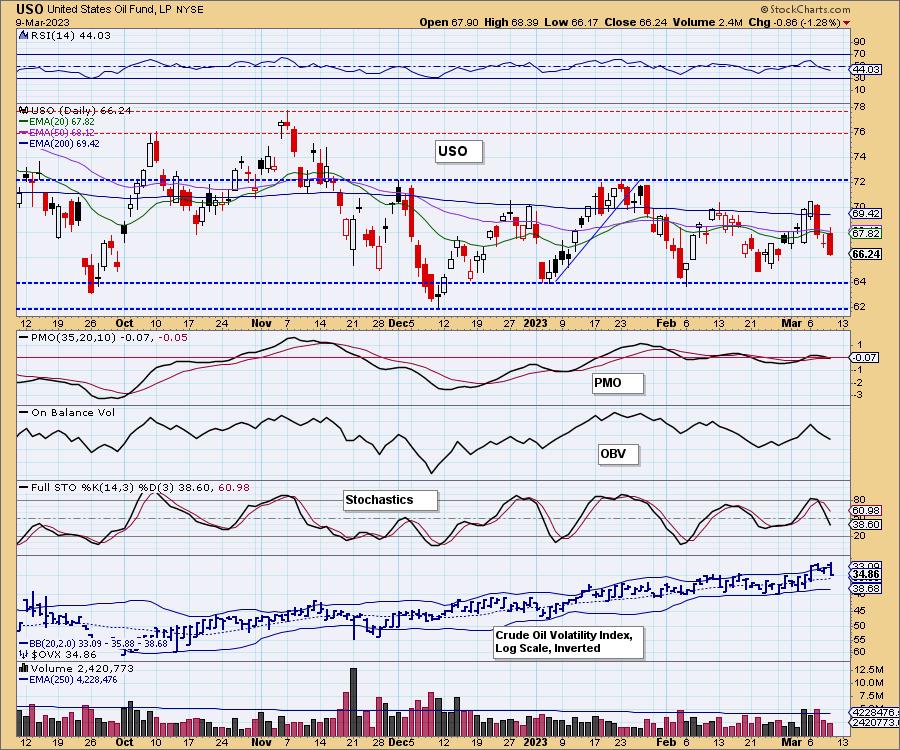Click the candlestick icon beside USO (Daily)
Screen dimensions: 900x750
point(24,110)
